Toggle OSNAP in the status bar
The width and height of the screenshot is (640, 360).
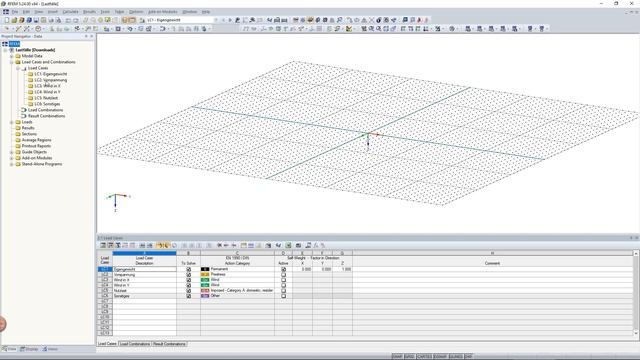(x=440, y=356)
